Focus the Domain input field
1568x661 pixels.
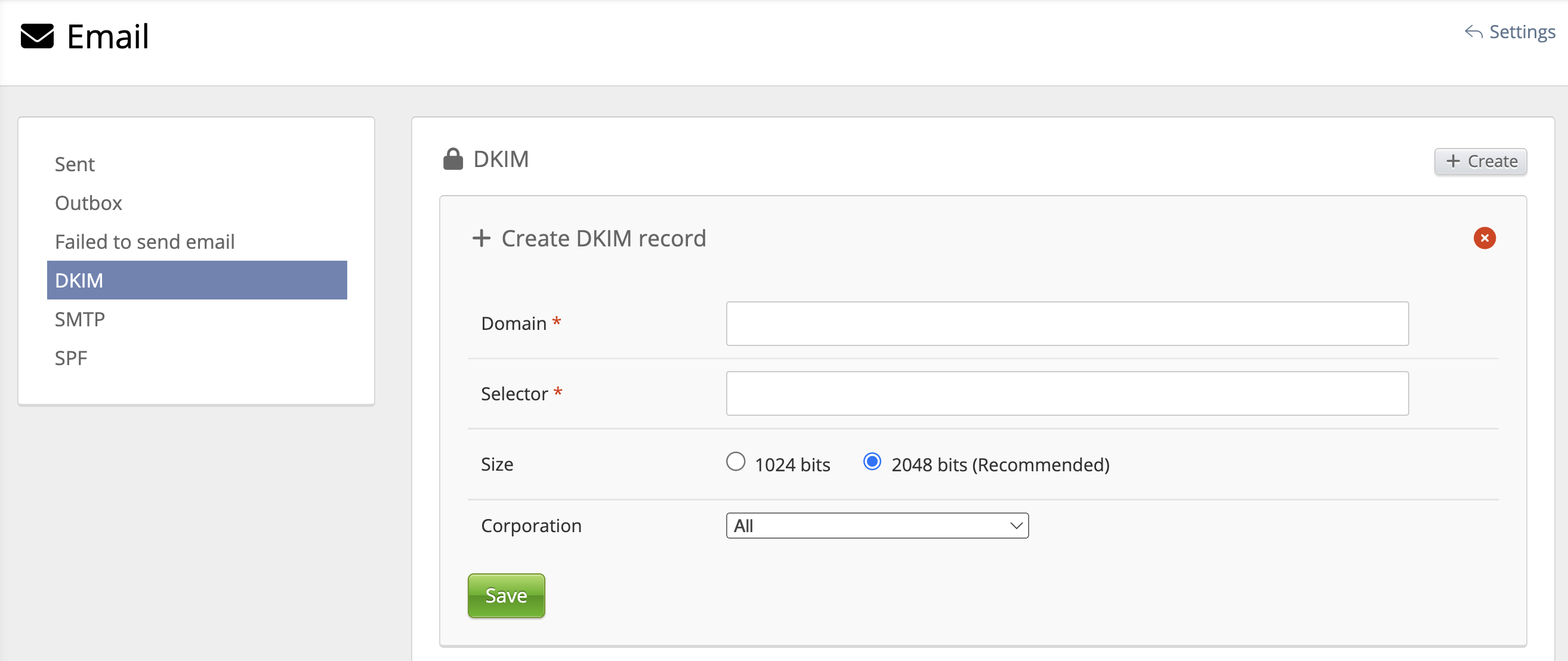(1066, 324)
